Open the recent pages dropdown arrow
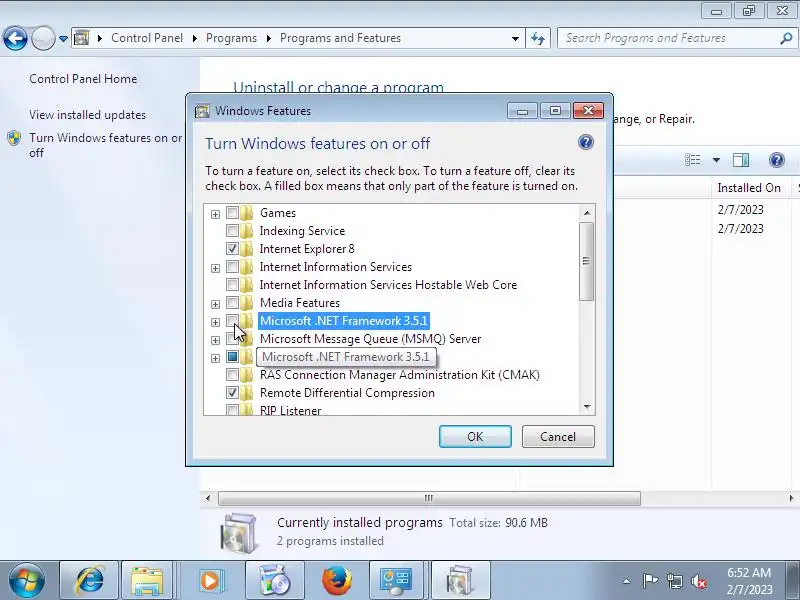Viewport: 800px width, 600px height. [63, 39]
